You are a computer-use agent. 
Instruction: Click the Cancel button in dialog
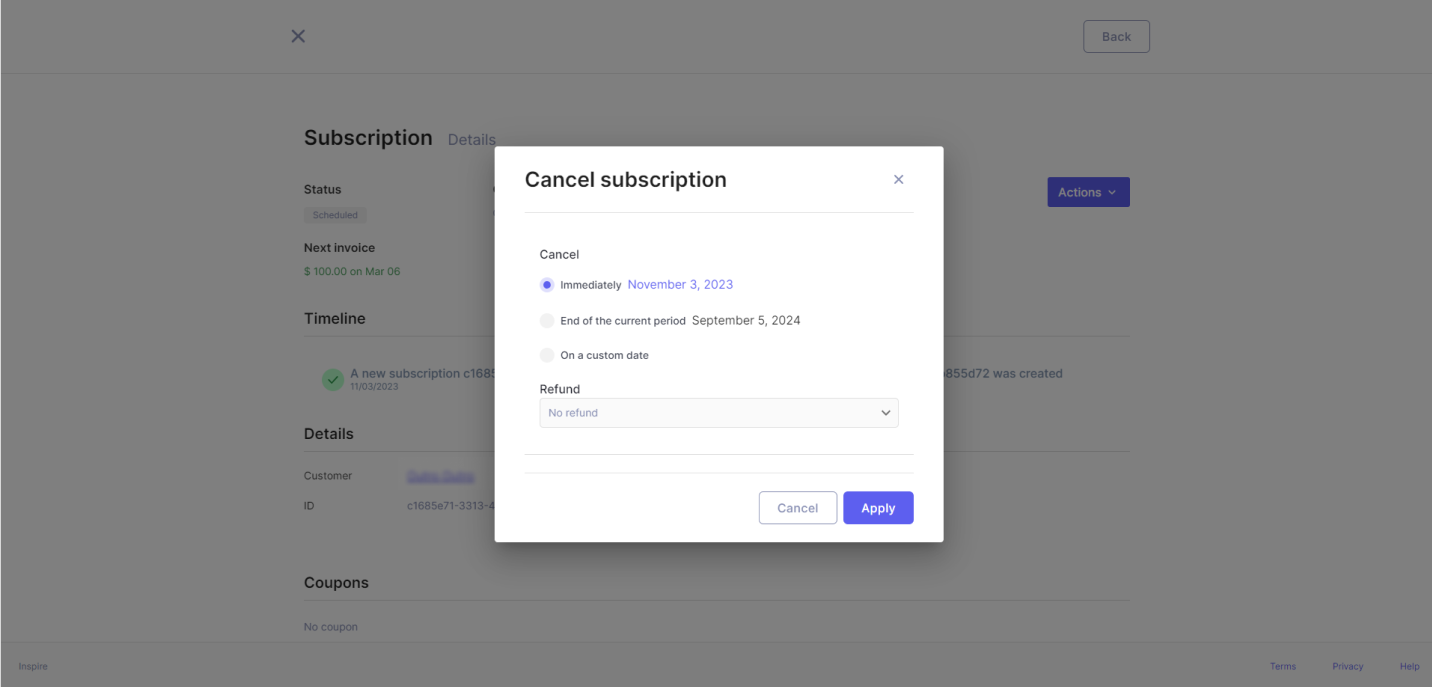coord(798,508)
